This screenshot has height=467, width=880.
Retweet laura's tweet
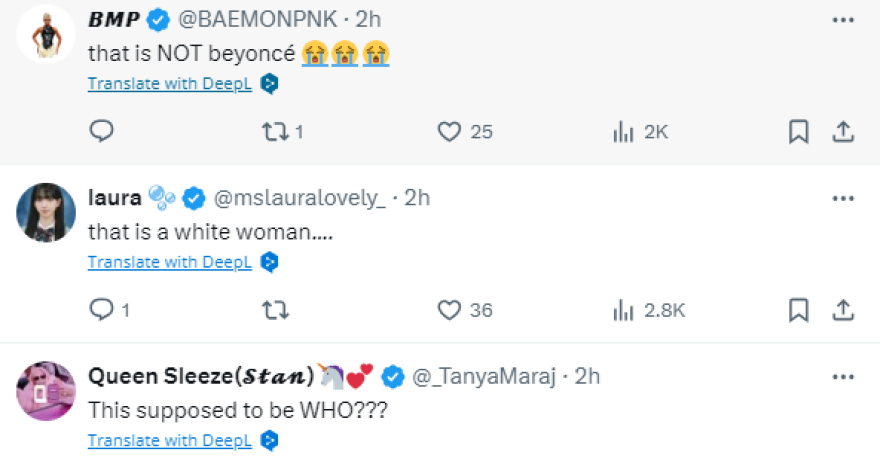point(274,310)
